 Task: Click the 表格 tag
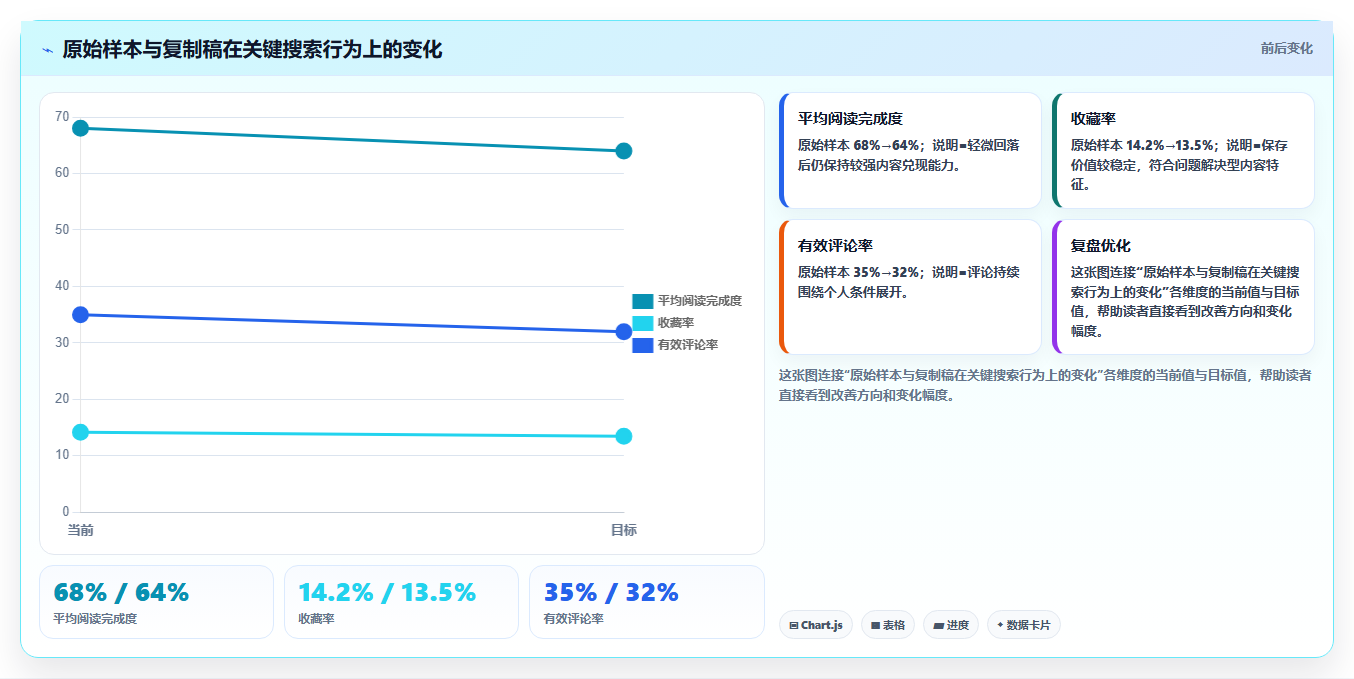[888, 625]
